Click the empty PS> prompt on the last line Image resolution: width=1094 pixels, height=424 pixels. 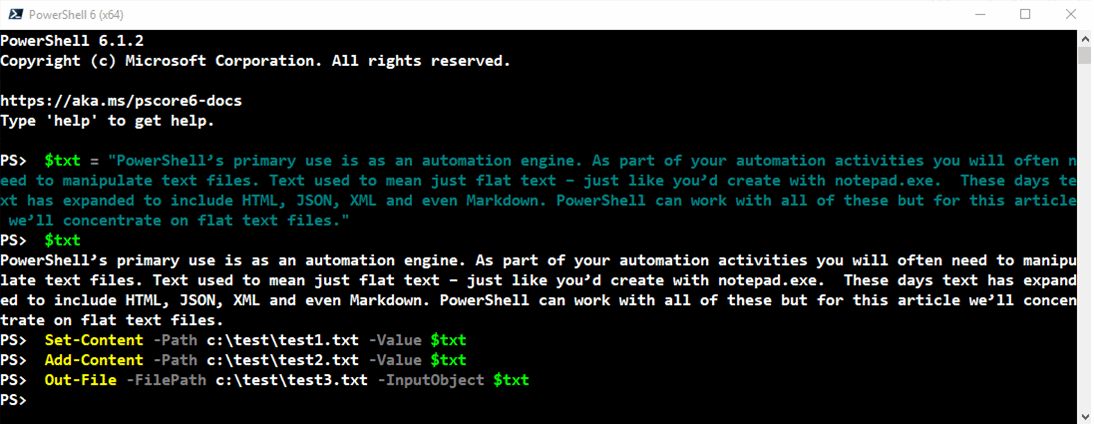click(x=14, y=400)
